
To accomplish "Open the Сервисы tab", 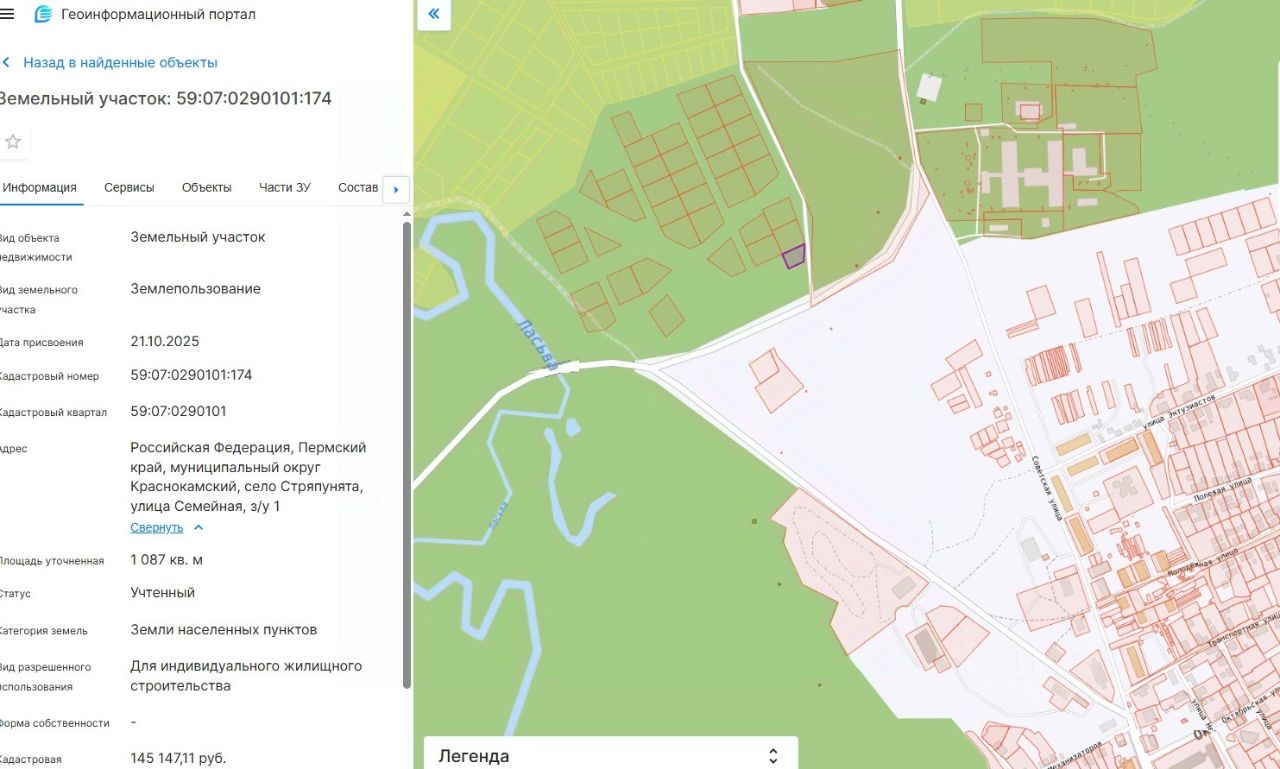I will 129,187.
